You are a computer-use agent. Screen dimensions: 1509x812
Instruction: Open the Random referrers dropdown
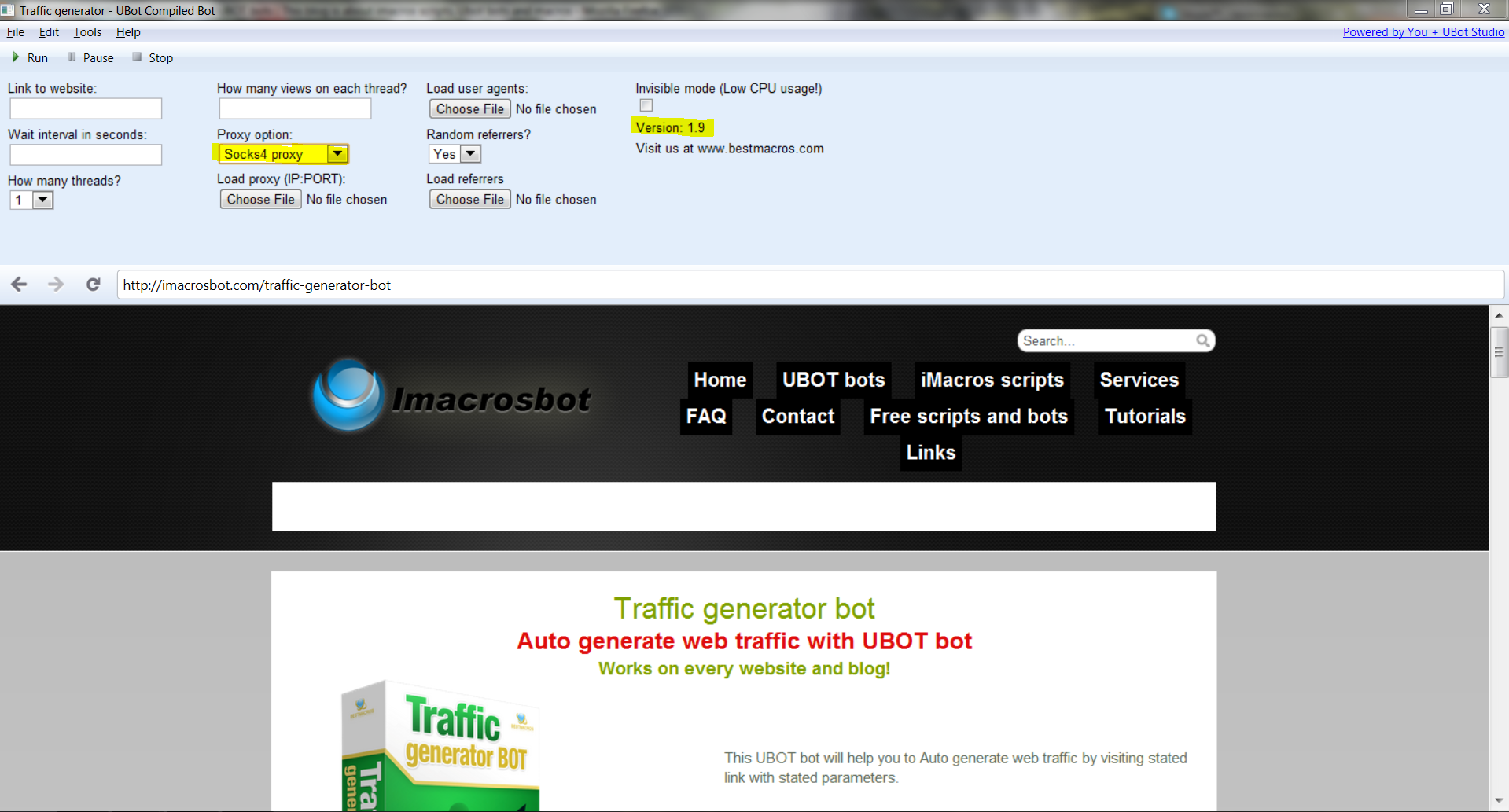pos(470,154)
